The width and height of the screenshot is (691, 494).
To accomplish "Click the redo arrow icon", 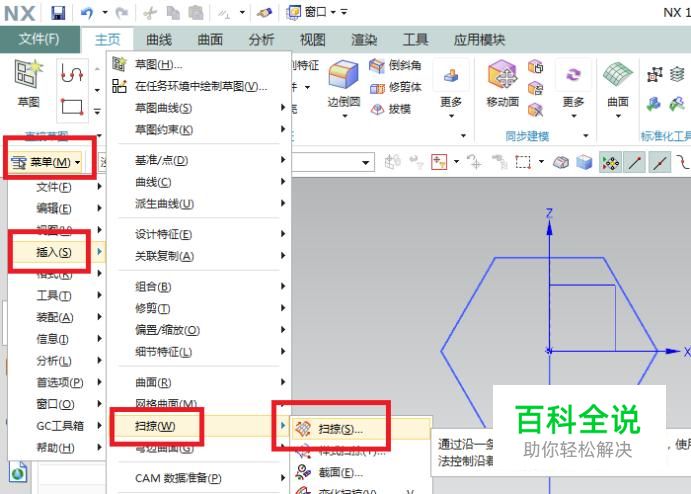I will [x=121, y=13].
